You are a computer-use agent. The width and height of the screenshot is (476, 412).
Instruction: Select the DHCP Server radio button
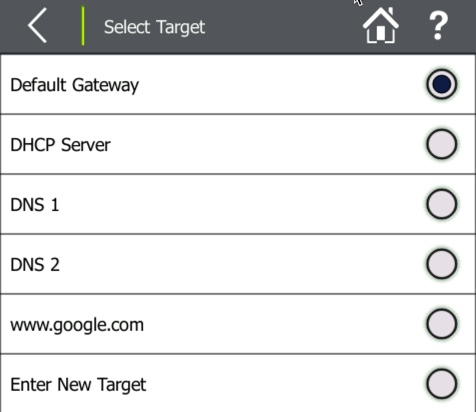pos(441,144)
